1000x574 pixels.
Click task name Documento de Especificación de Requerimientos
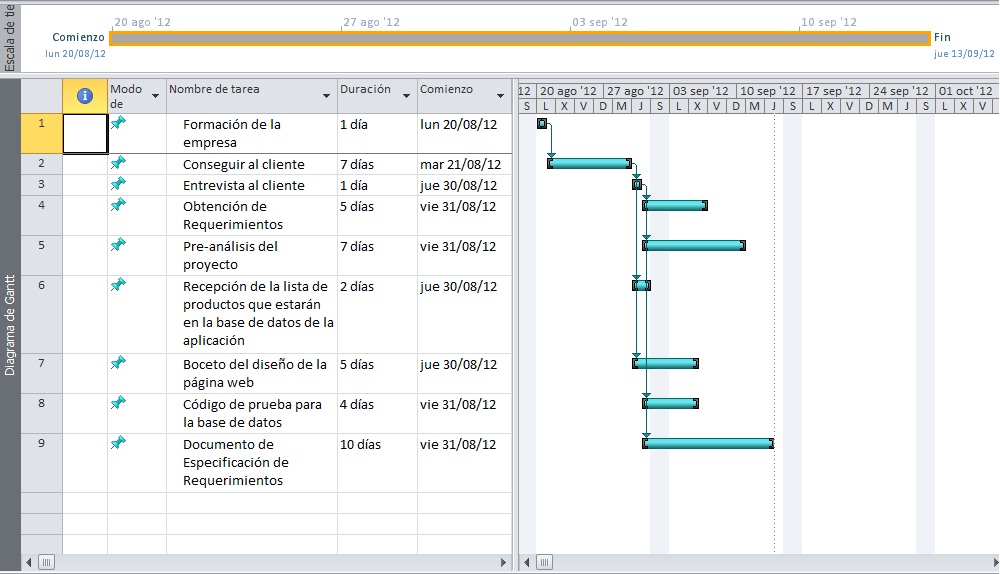[235, 462]
